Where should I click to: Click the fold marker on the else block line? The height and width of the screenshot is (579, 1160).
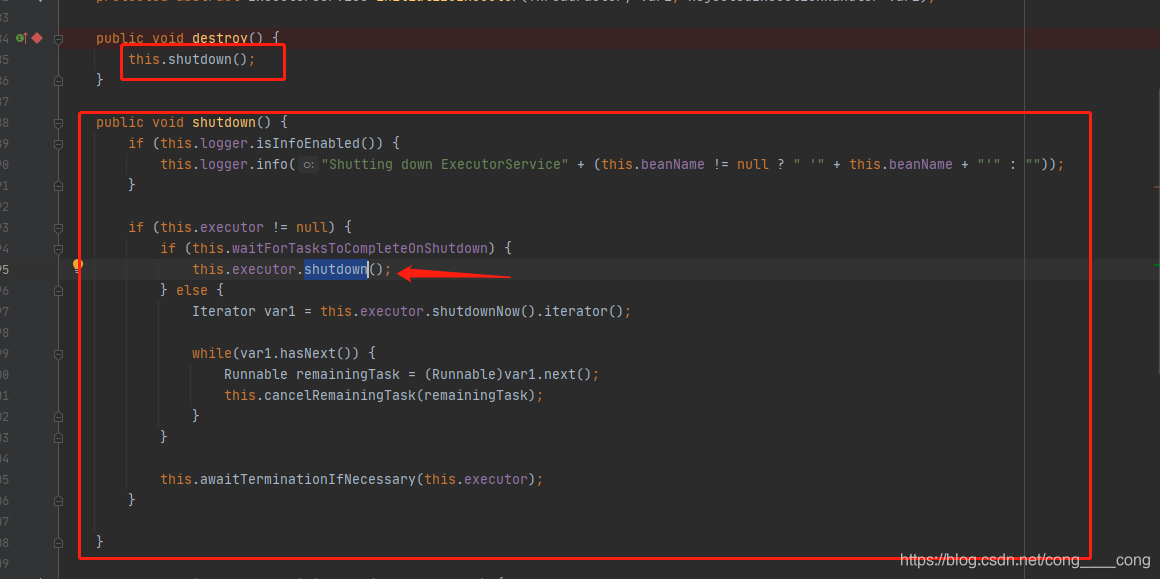[57, 289]
